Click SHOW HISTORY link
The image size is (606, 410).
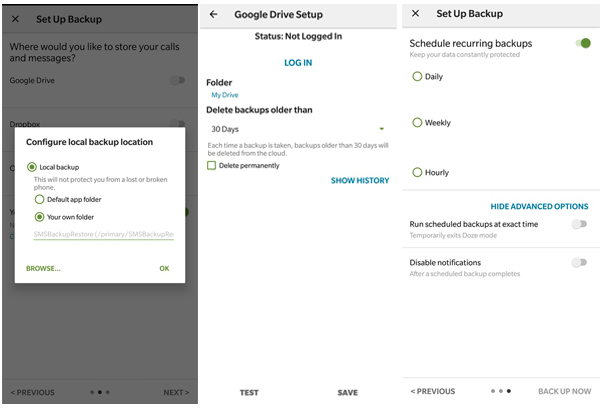click(360, 180)
